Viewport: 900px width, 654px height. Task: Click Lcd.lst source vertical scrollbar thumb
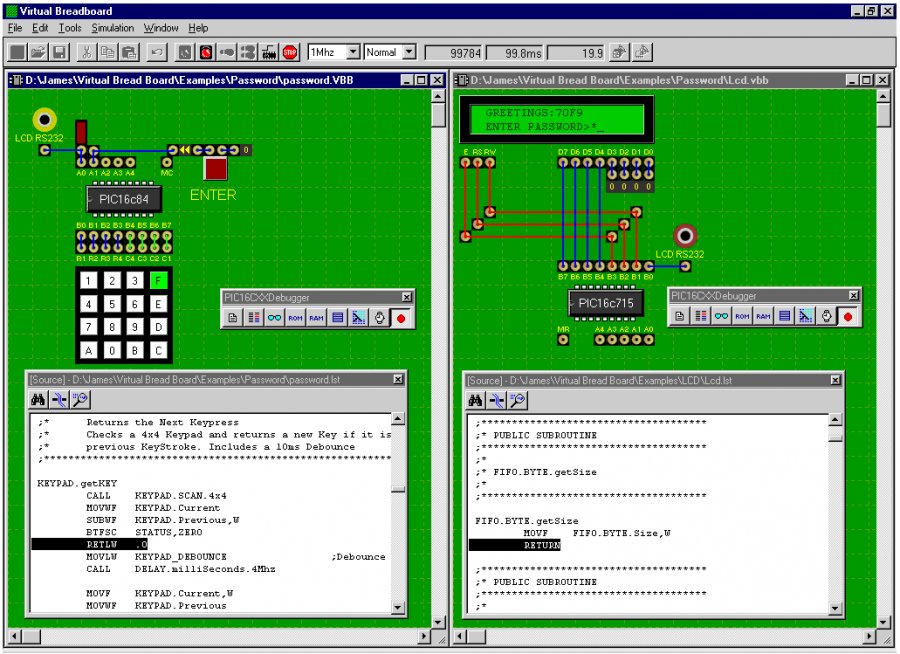click(x=835, y=439)
